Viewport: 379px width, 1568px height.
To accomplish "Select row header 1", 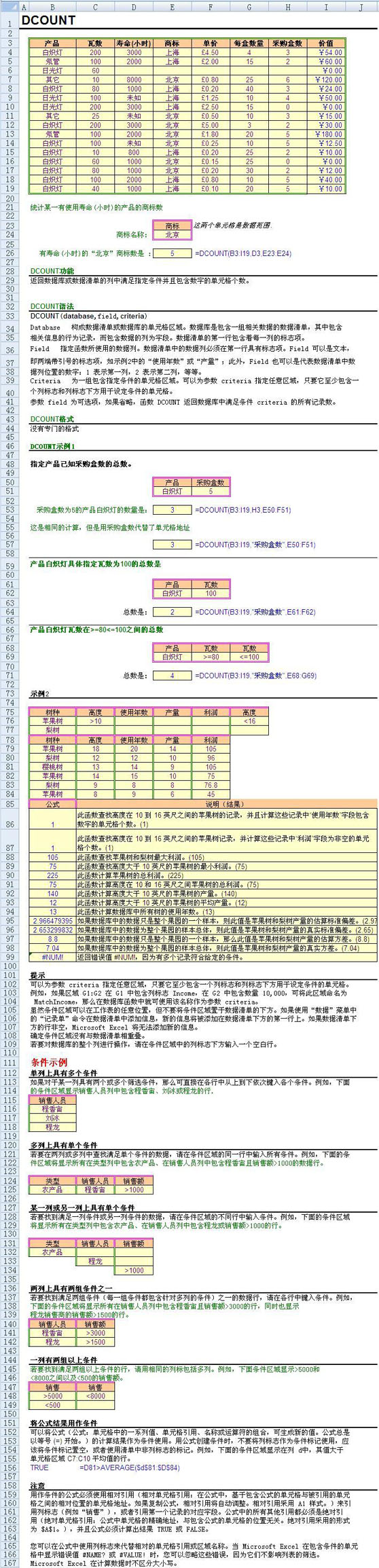I will (x=10, y=20).
